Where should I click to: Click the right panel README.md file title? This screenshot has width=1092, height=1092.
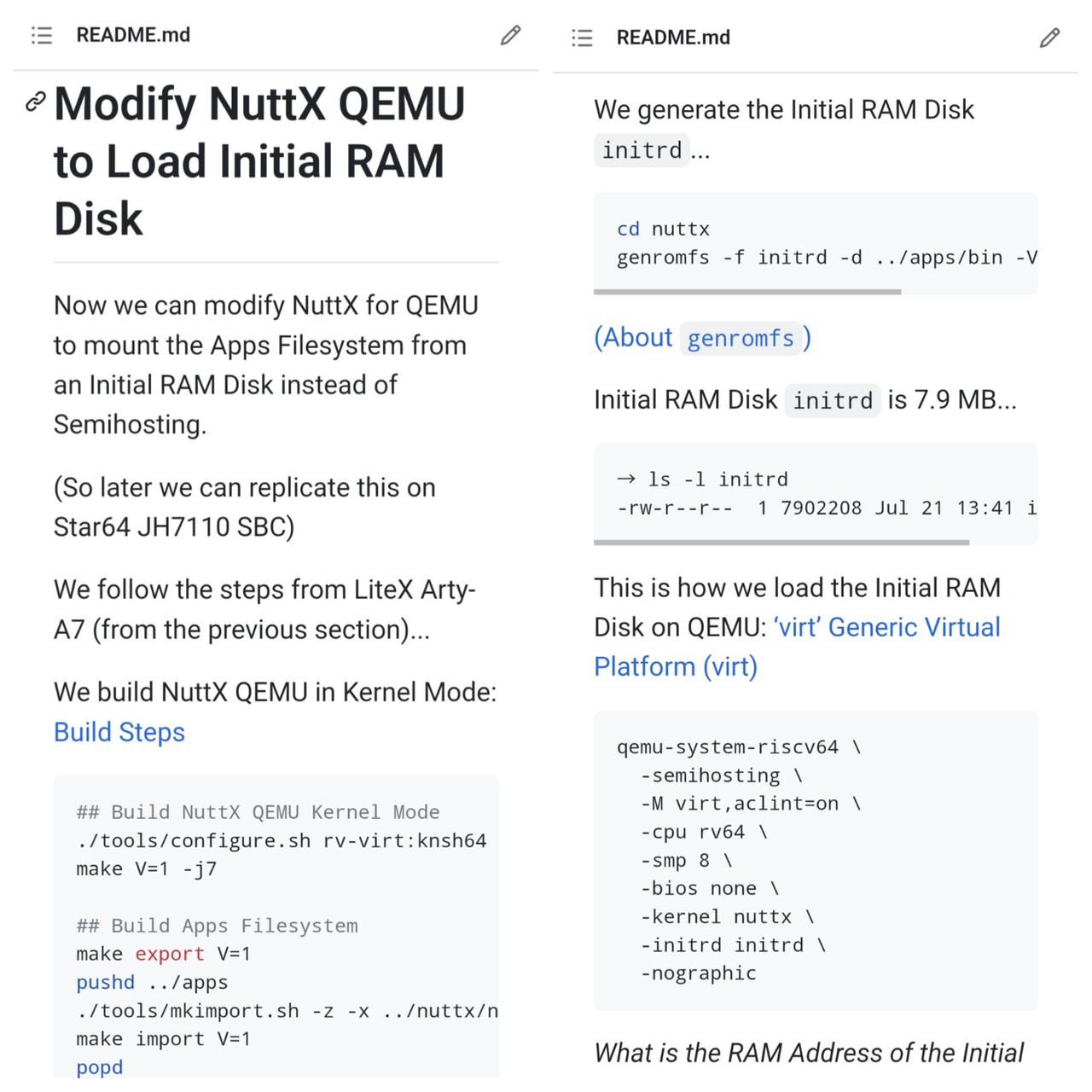tap(673, 38)
